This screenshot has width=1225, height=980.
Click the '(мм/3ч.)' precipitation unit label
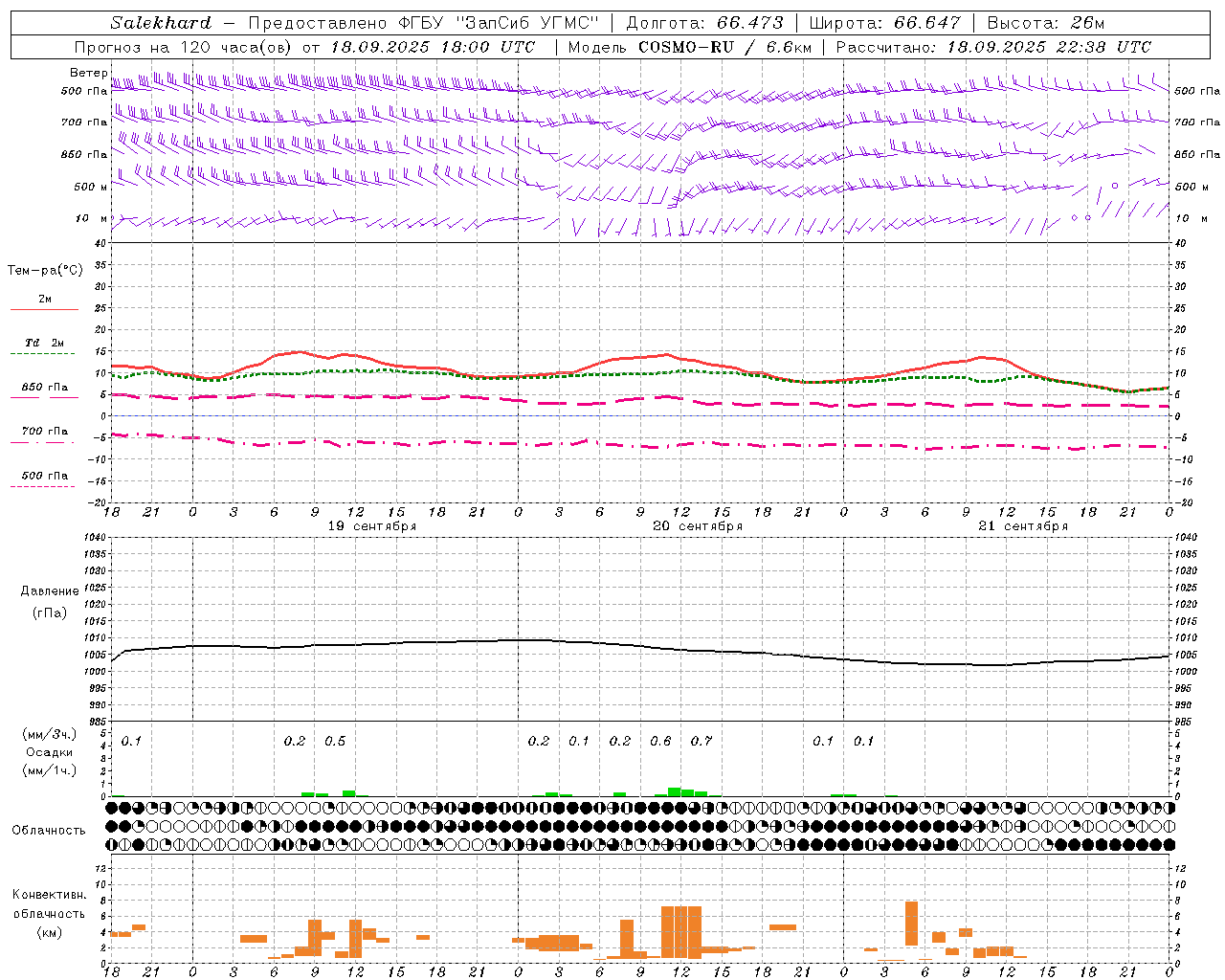(x=50, y=734)
